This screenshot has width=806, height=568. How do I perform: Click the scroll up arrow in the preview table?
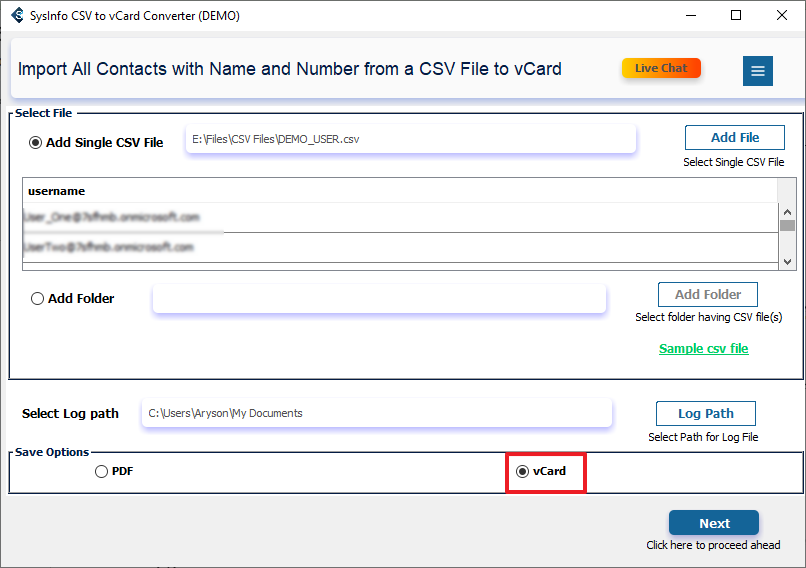tap(787, 212)
